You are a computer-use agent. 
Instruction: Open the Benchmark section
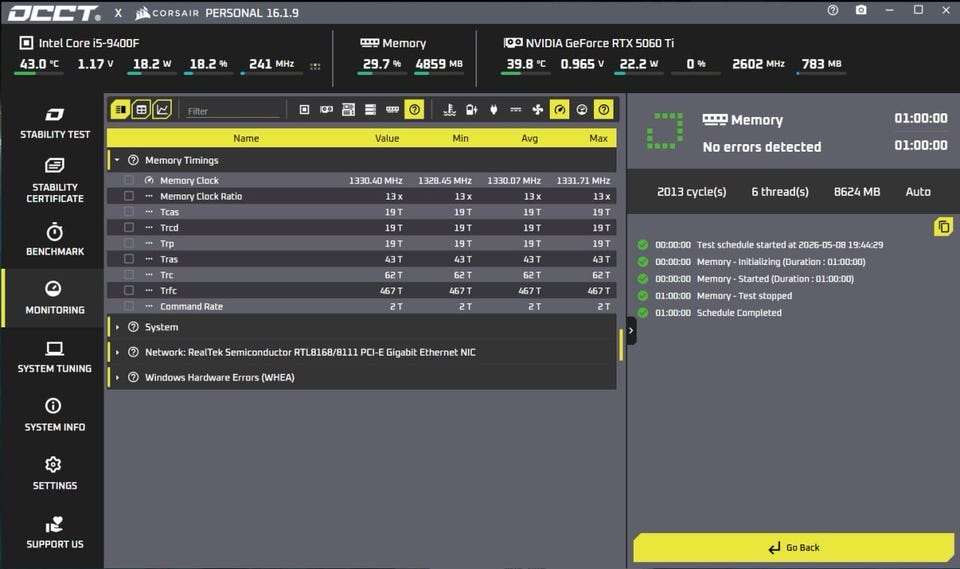(x=54, y=239)
